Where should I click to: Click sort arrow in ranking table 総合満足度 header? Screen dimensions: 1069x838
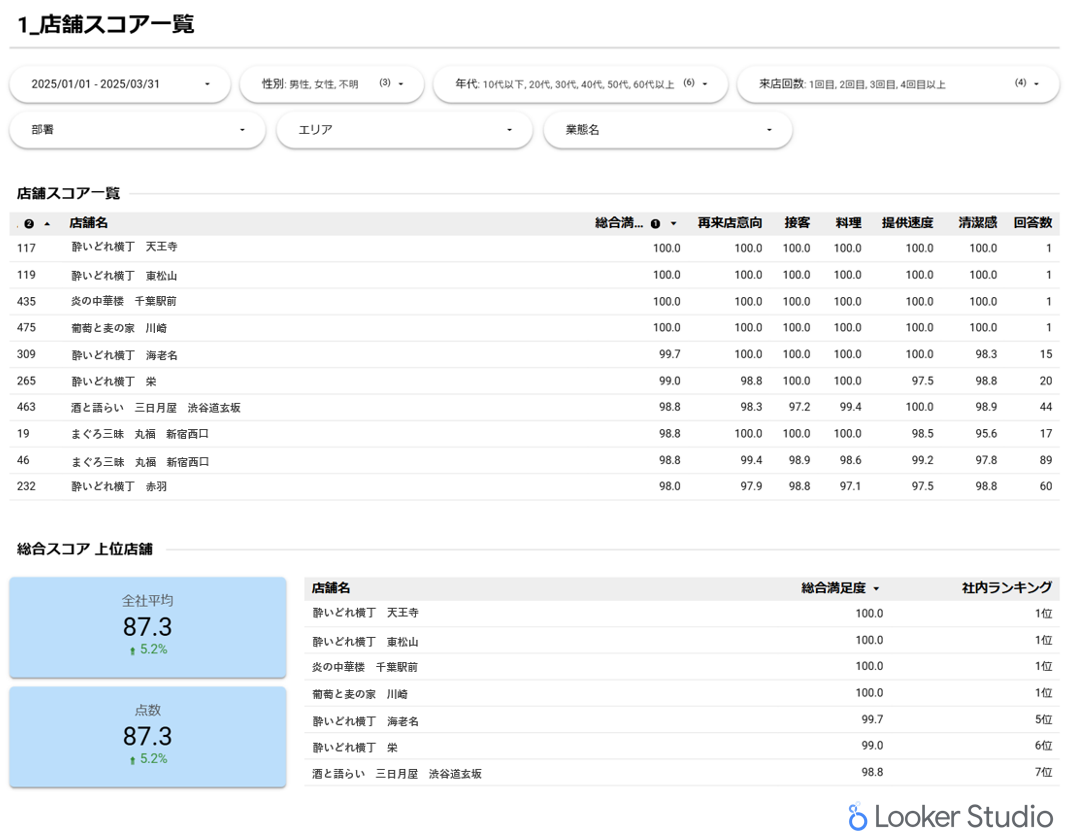[x=877, y=589]
